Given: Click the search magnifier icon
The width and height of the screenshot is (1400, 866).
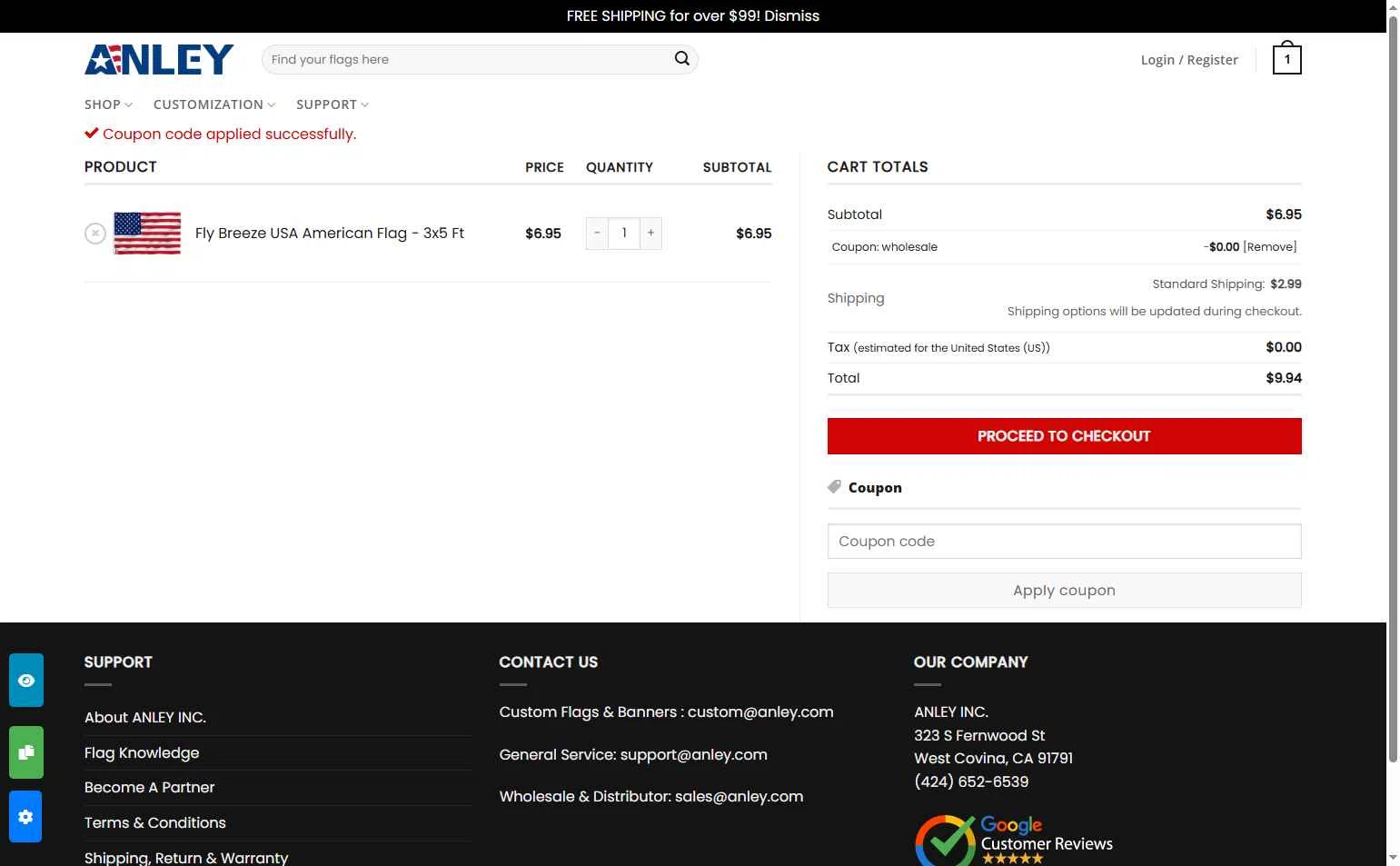Looking at the screenshot, I should (x=682, y=59).
